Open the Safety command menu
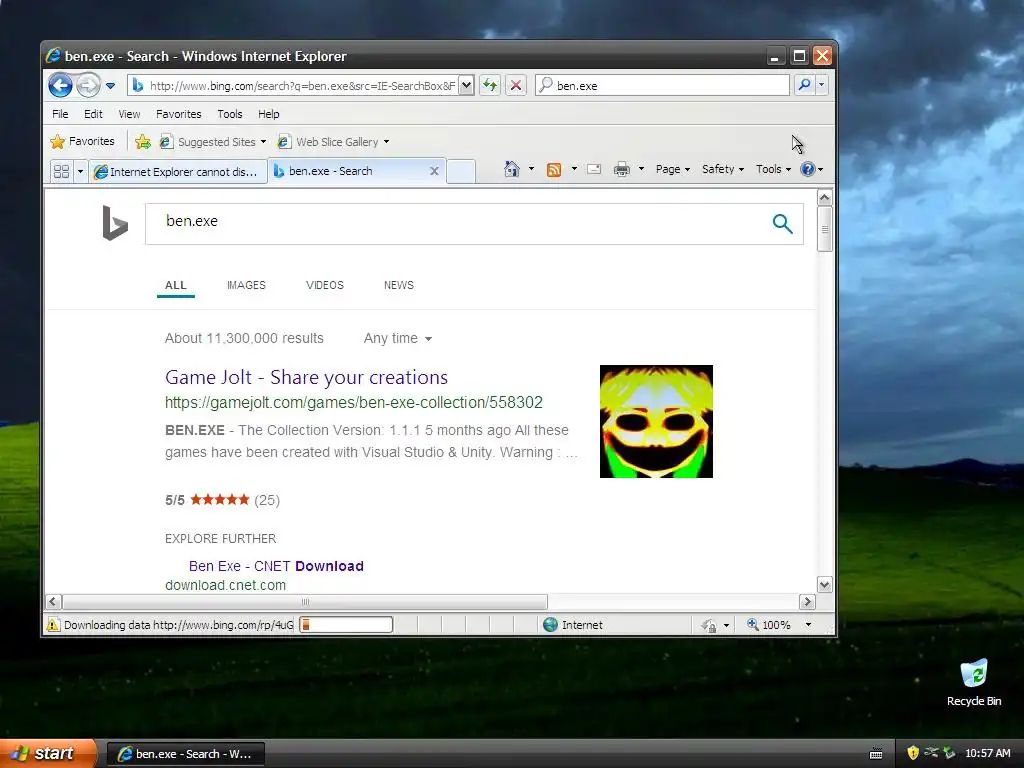 (722, 169)
